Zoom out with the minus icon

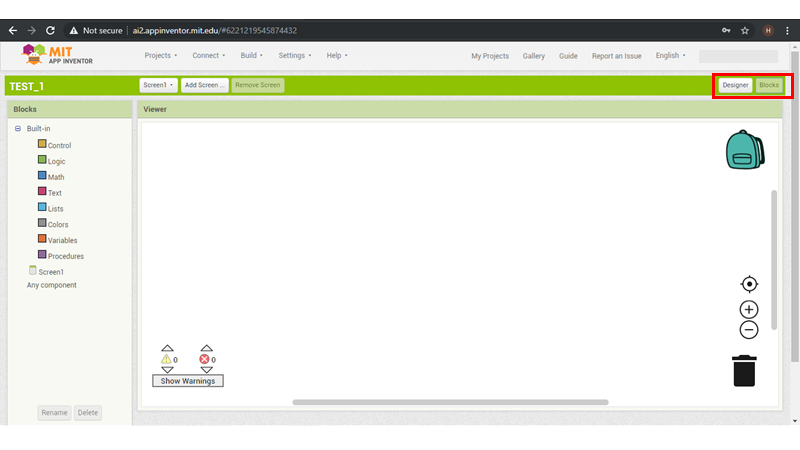tap(749, 330)
